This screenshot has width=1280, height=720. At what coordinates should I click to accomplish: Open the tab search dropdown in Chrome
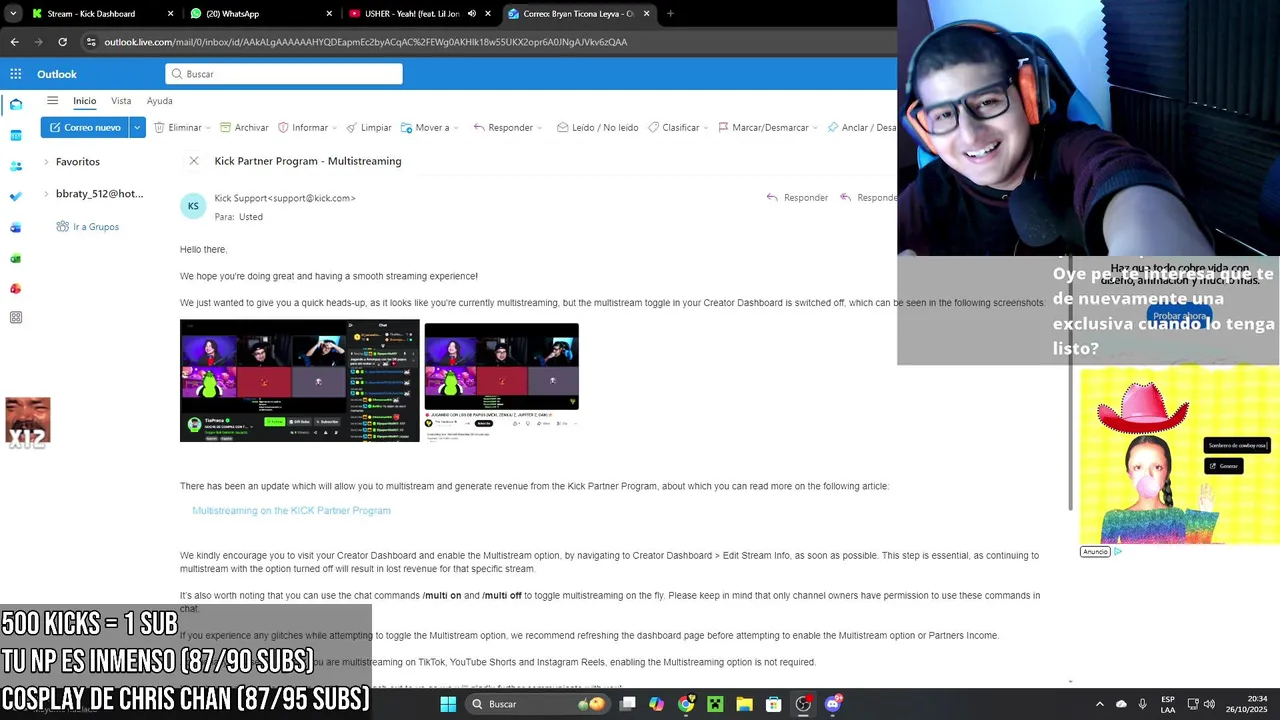(12, 14)
